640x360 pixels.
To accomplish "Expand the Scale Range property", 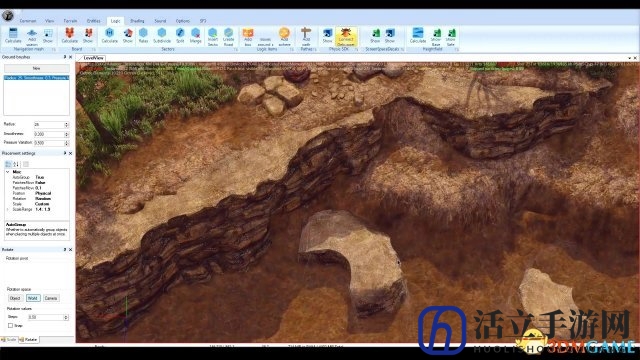I will pyautogui.click(x=8, y=209).
